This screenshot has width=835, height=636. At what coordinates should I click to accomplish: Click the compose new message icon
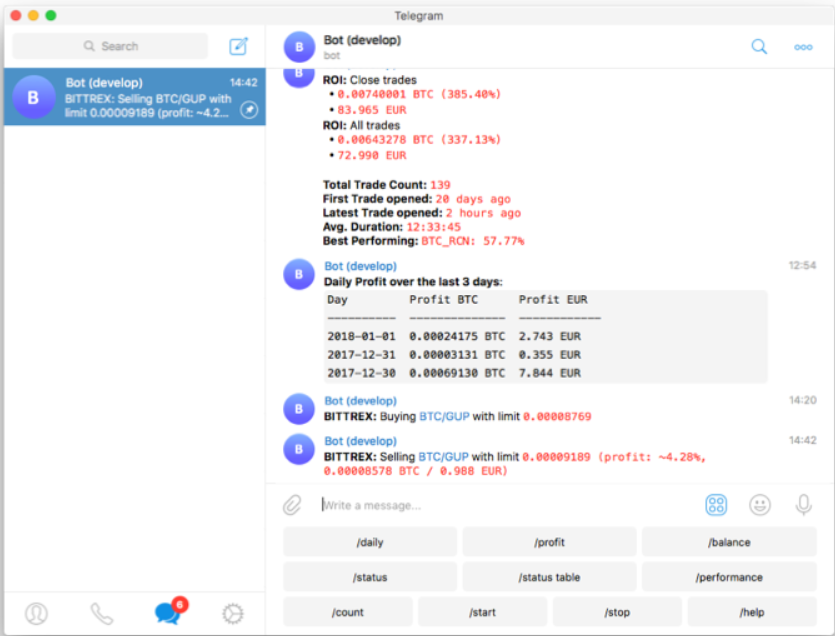(x=238, y=46)
